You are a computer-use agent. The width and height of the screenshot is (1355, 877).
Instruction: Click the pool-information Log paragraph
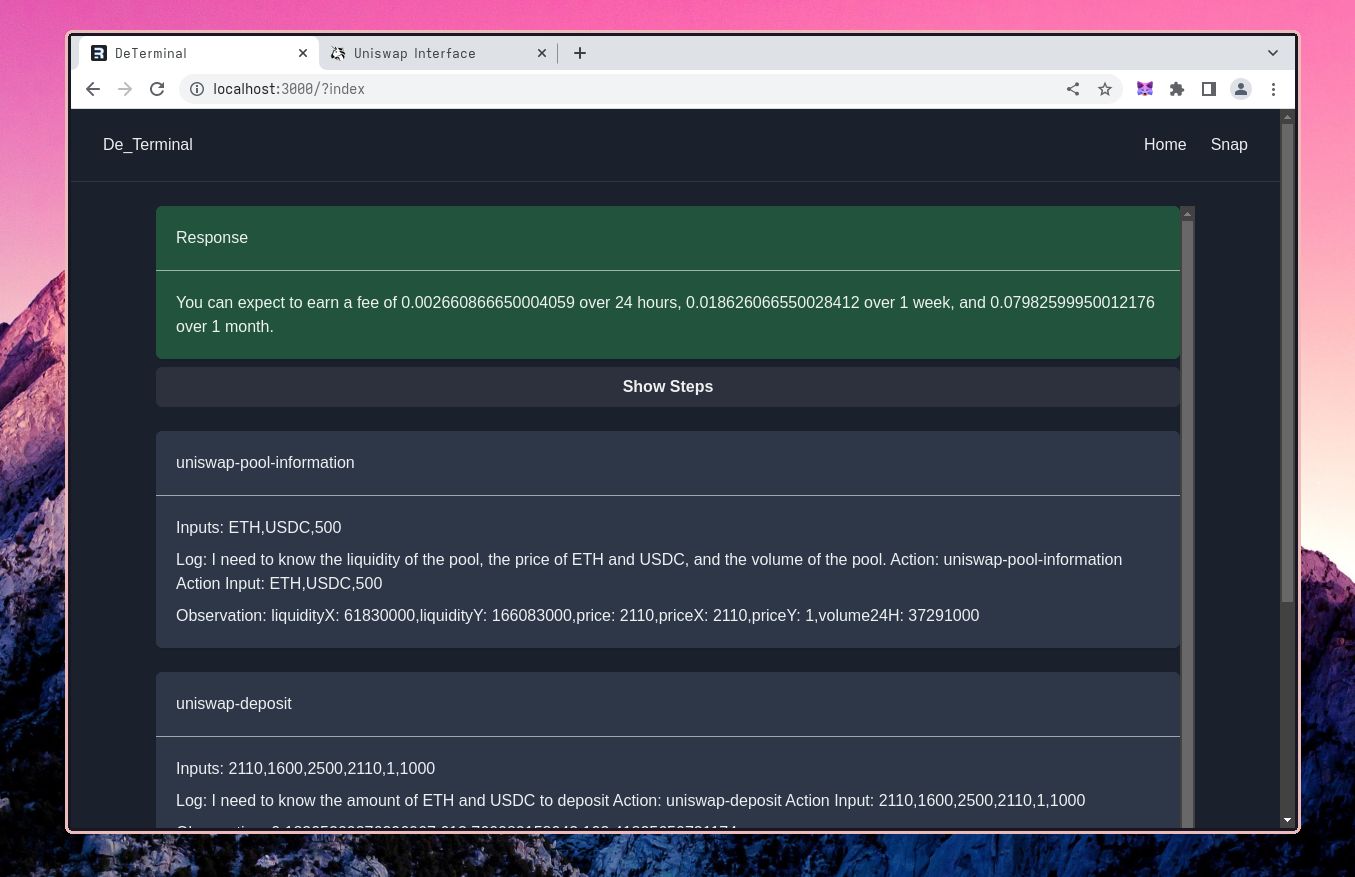pyautogui.click(x=649, y=571)
